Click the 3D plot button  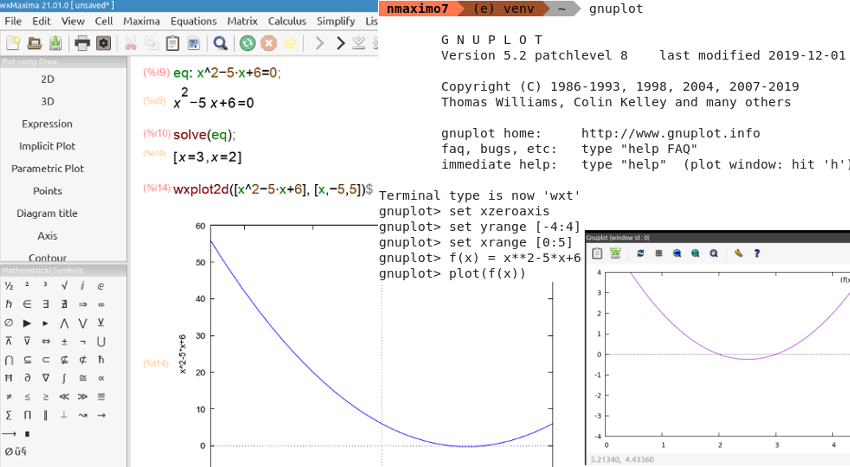tap(48, 101)
